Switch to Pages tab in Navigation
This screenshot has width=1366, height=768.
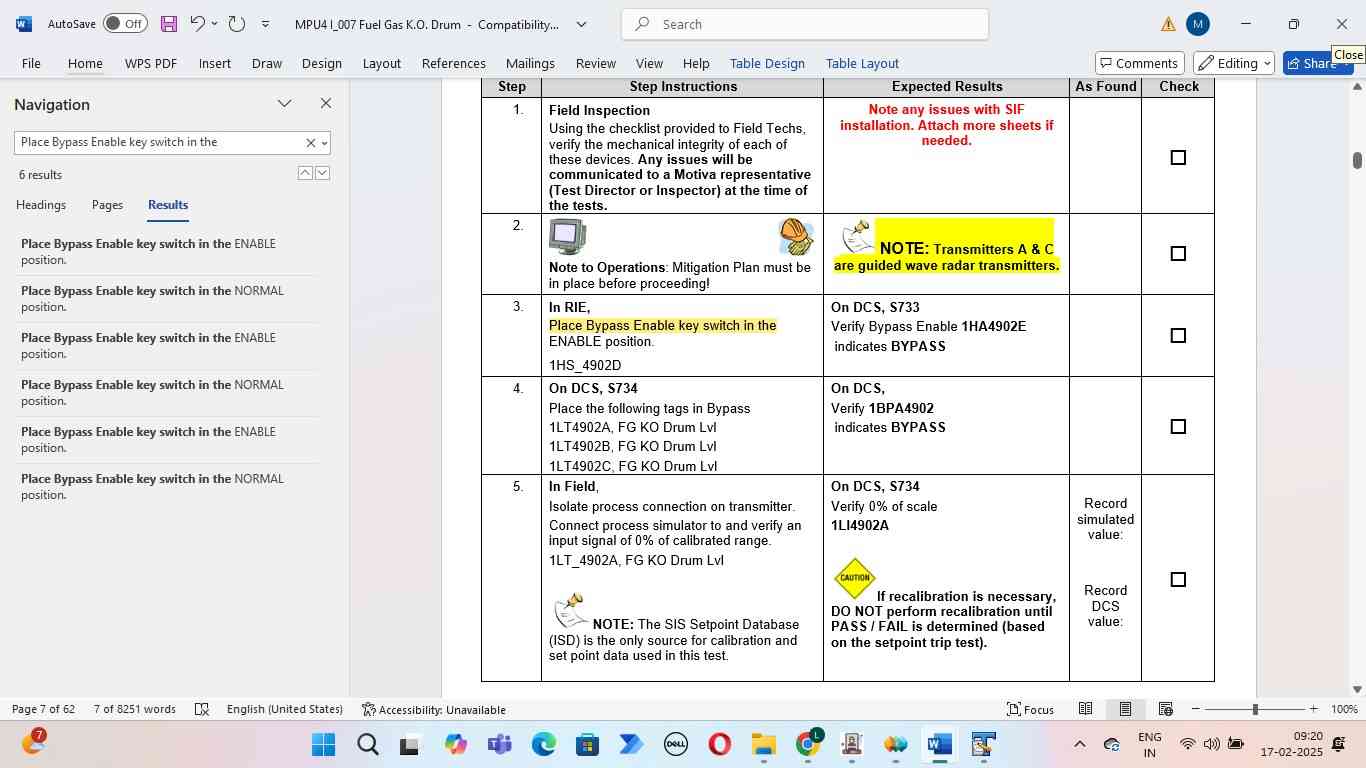(107, 205)
